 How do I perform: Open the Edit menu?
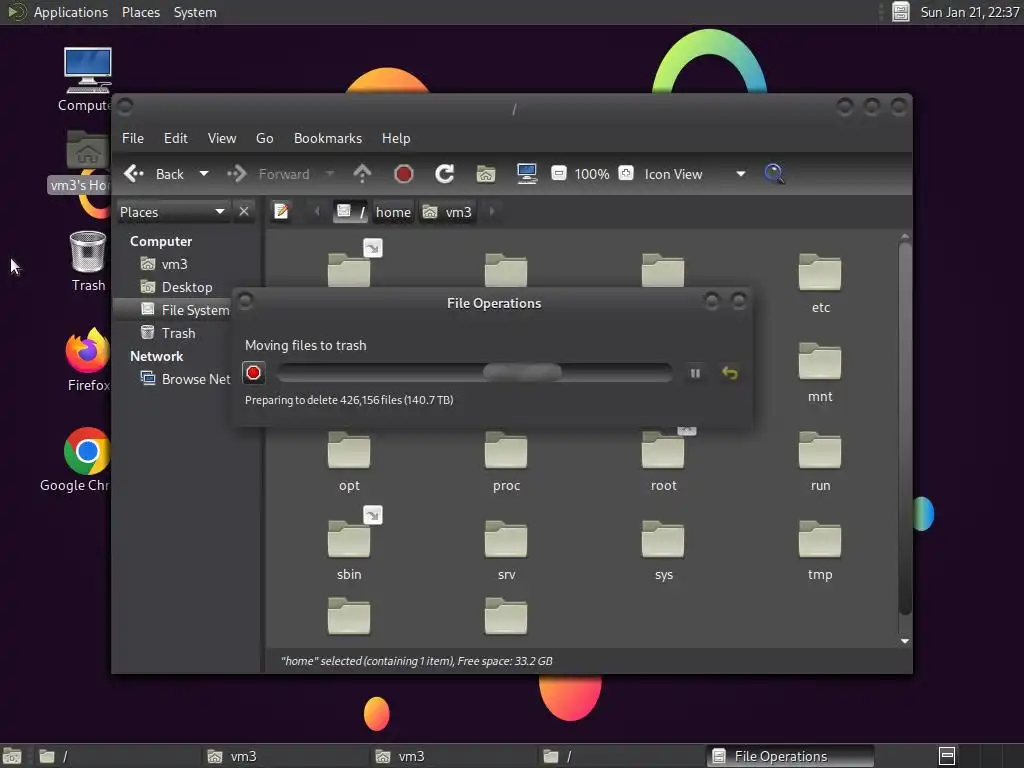(x=176, y=138)
